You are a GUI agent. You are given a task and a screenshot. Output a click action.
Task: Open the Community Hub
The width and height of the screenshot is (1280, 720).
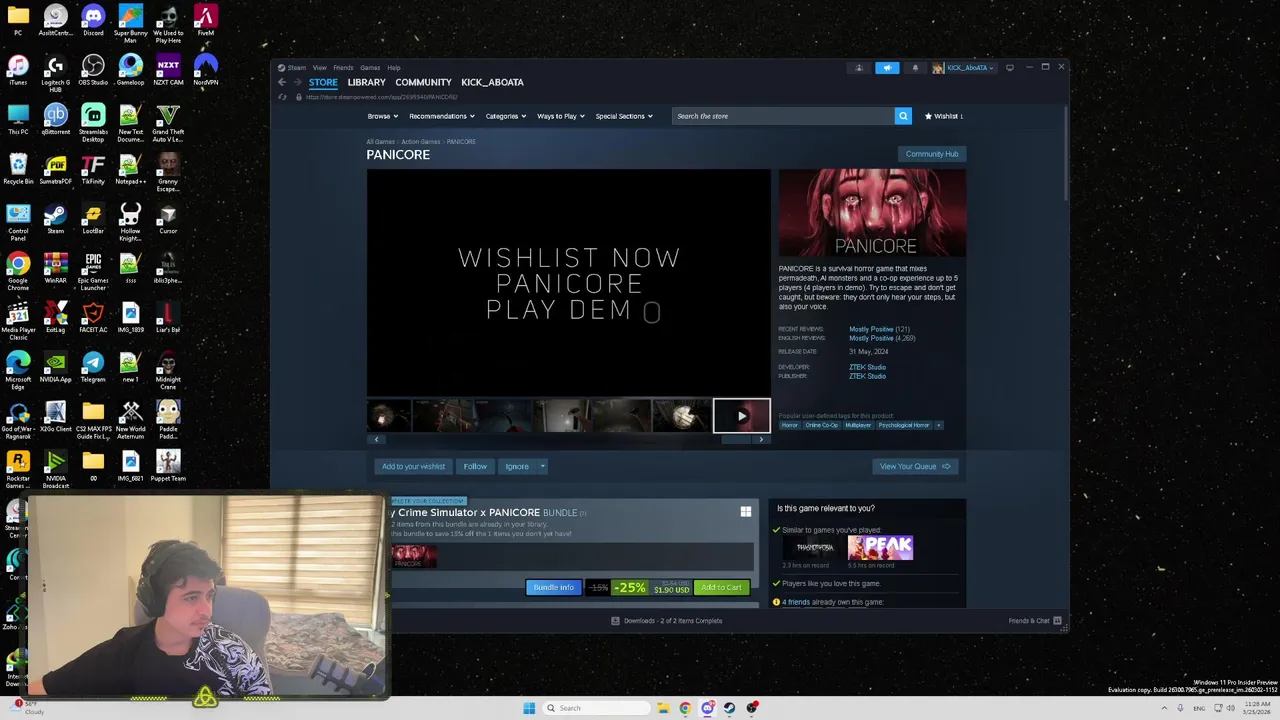pos(932,154)
